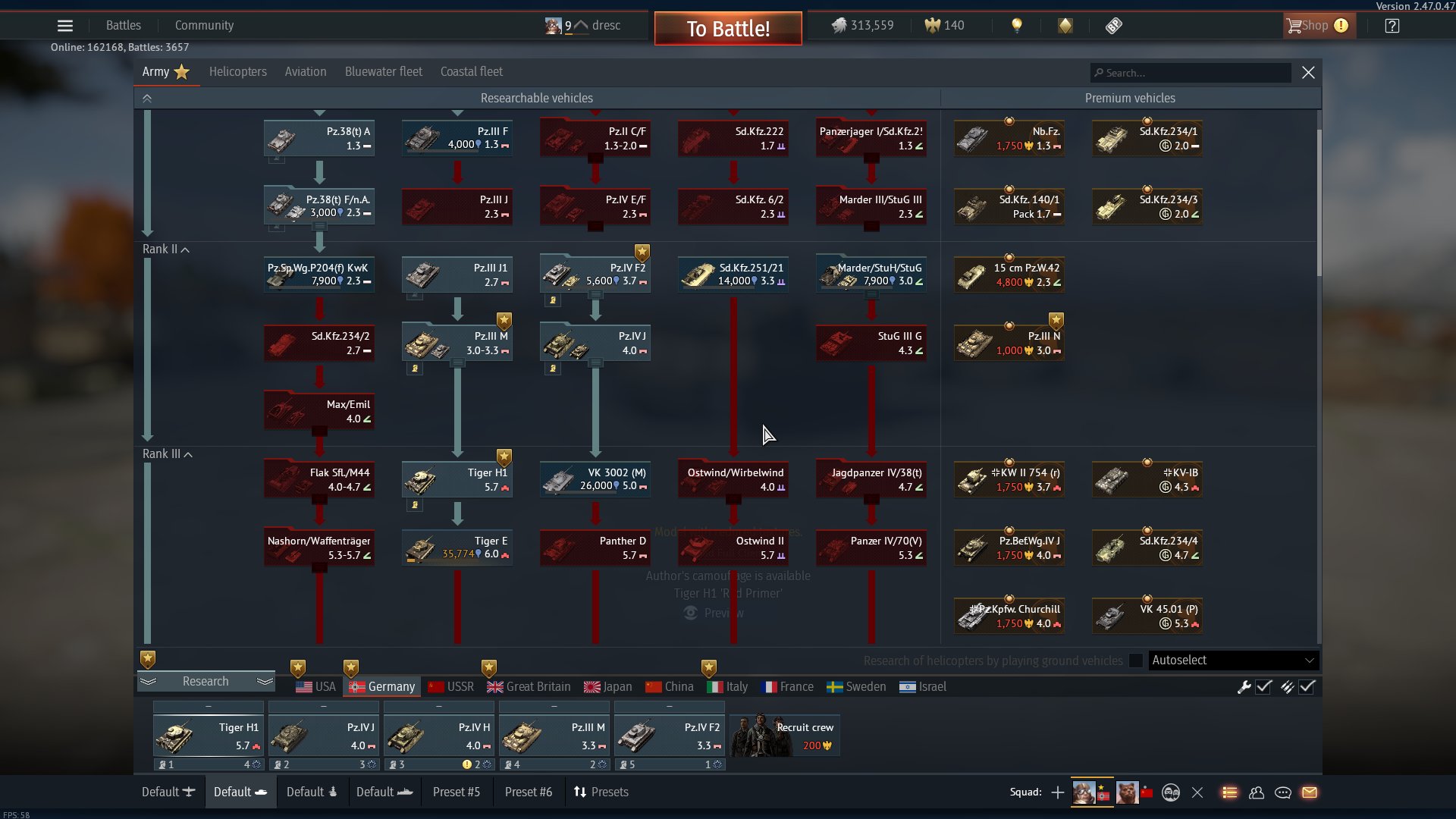Open the contacts friends icon
This screenshot has width=1456, height=819.
coord(1257,792)
